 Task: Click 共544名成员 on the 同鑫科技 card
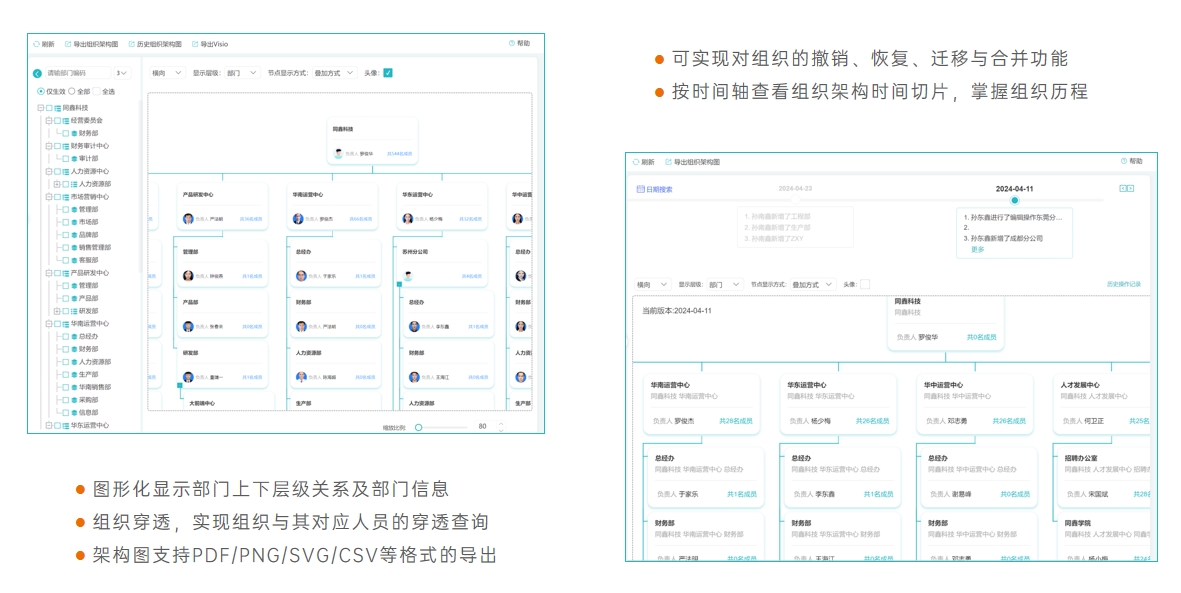coord(399,154)
